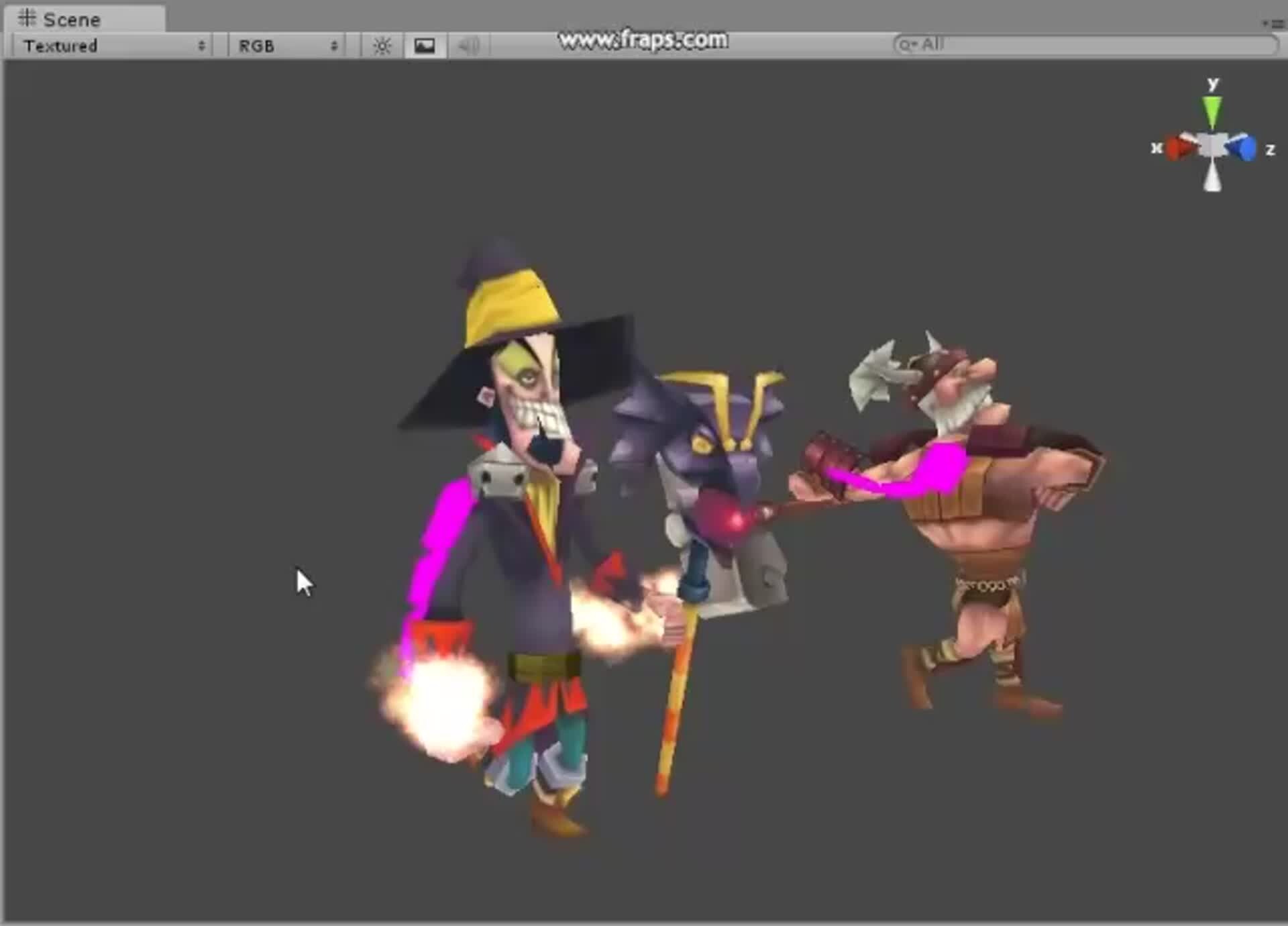The image size is (1288, 926).
Task: Click the bottom white cone of the scene gizmo
Action: [x=1212, y=178]
